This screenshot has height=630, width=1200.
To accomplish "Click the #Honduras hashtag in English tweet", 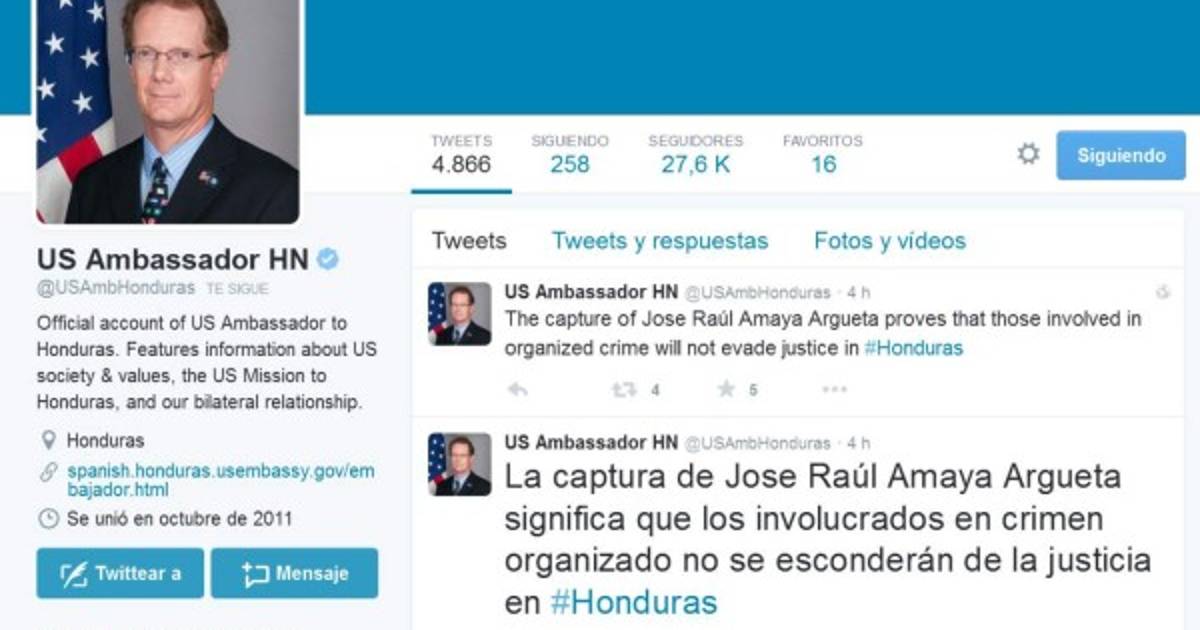I will (913, 348).
